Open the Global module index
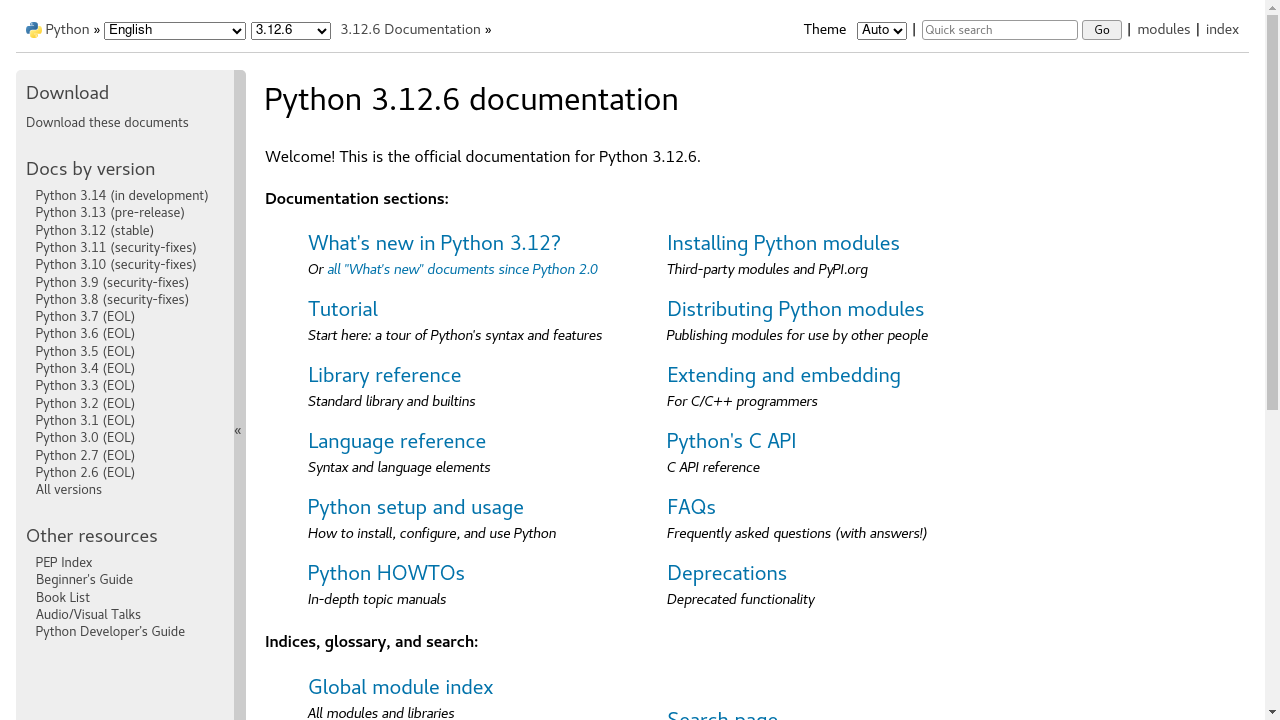Screen dimensions: 1280x720 (x=400, y=688)
